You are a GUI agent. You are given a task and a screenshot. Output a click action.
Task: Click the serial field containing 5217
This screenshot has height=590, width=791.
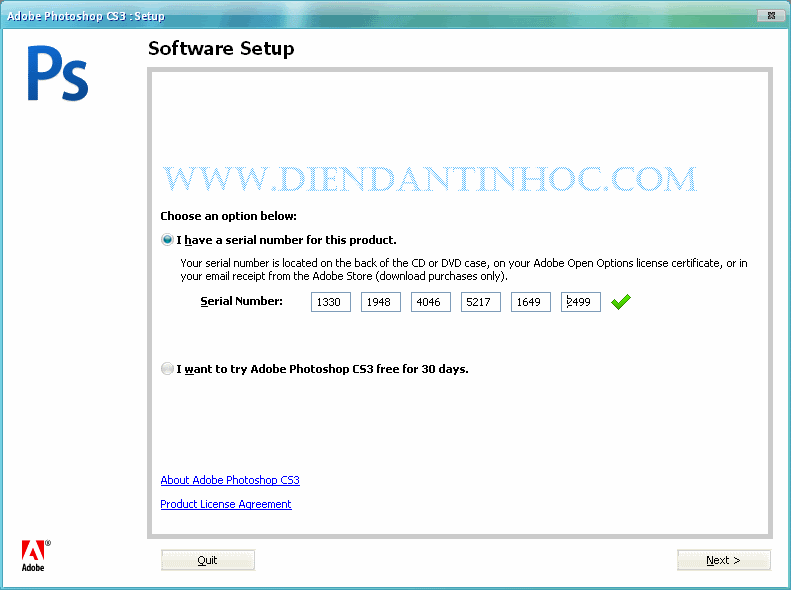(x=481, y=302)
